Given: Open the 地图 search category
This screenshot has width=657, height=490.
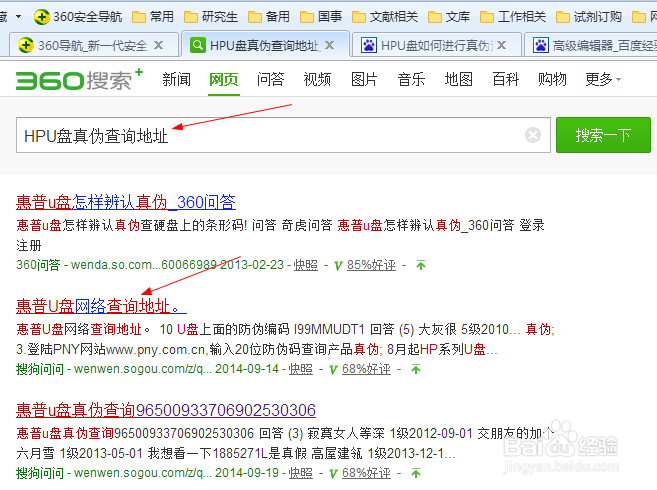Looking at the screenshot, I should [x=458, y=79].
